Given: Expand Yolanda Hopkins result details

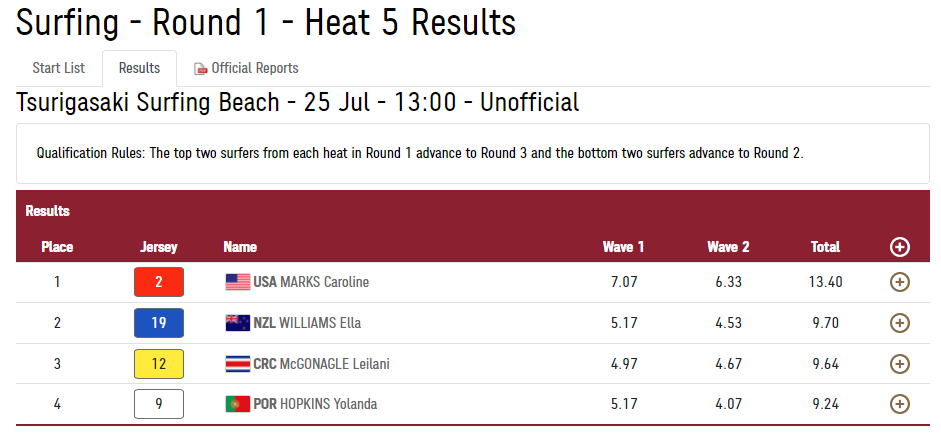Looking at the screenshot, I should pyautogui.click(x=899, y=404).
